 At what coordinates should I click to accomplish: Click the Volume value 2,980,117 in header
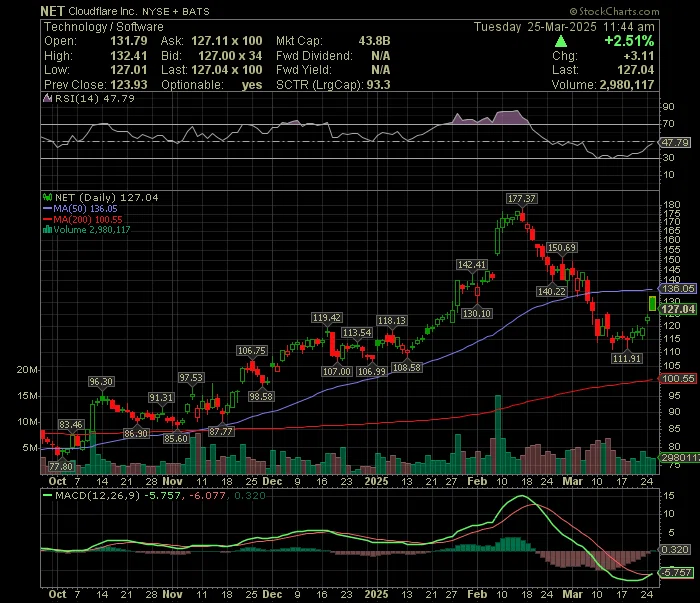click(627, 85)
